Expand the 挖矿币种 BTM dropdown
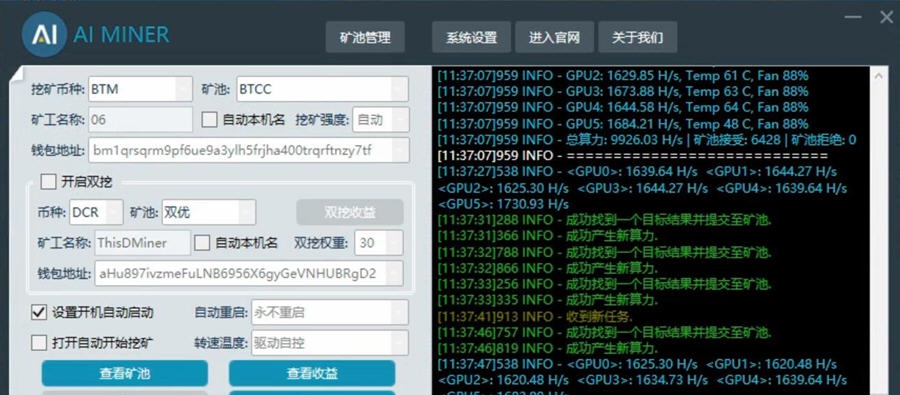The width and height of the screenshot is (900, 395). pyautogui.click(x=141, y=89)
